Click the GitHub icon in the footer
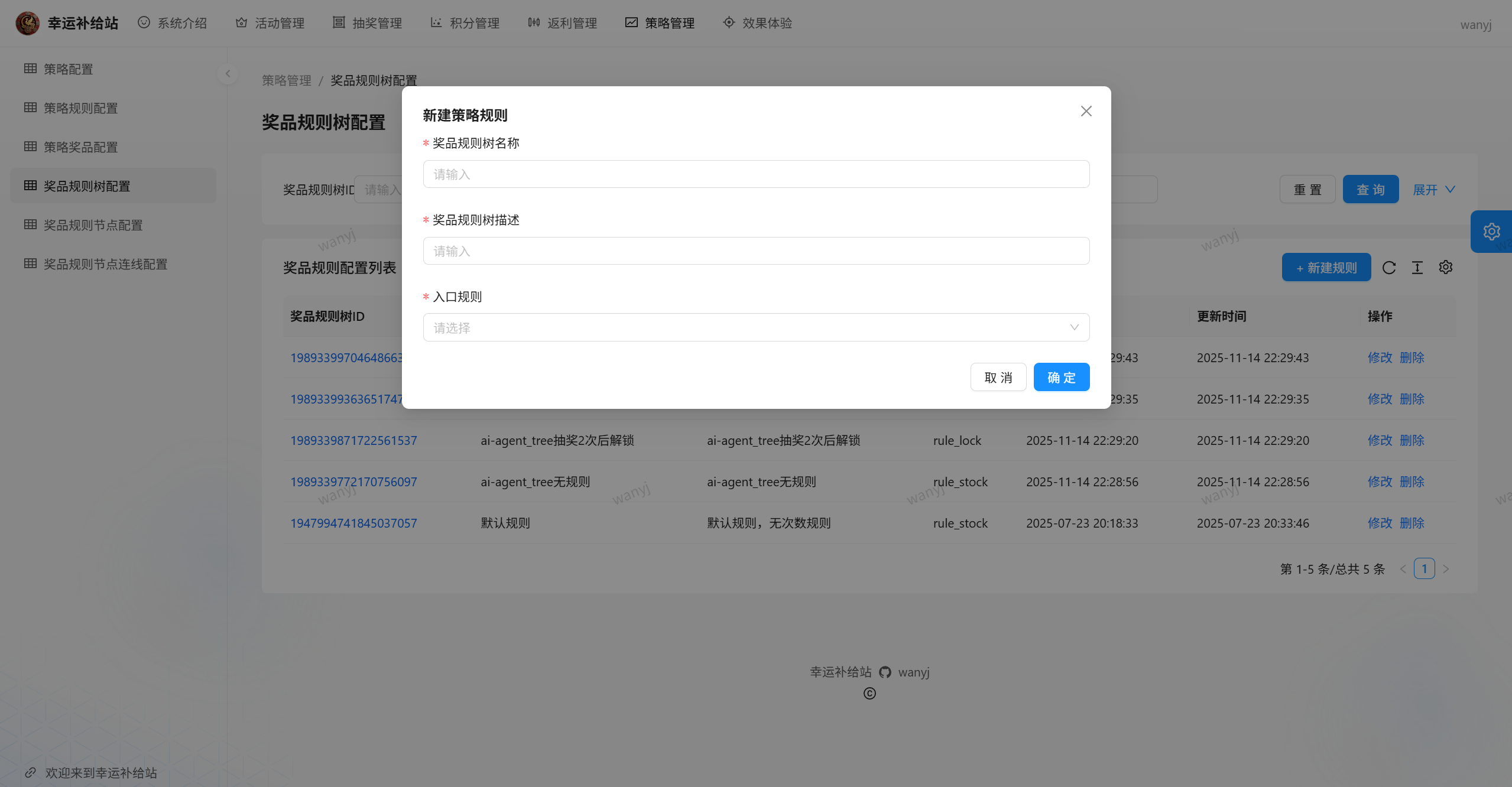The image size is (1512, 787). point(885,672)
